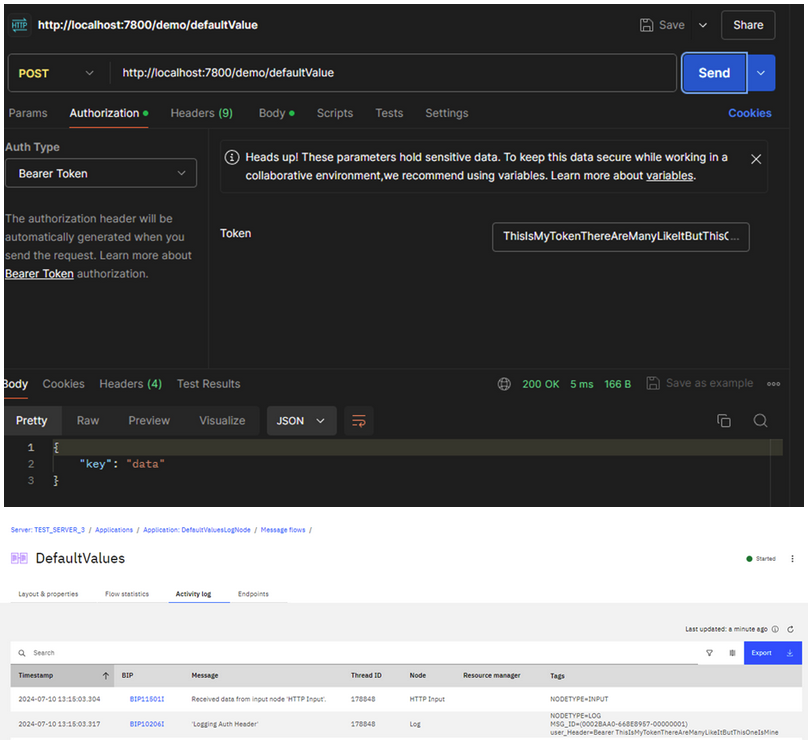Screen dimensions: 810x744
Task: Open the Server: TEST_SERVER_3 breadcrumb
Action: [x=48, y=530]
